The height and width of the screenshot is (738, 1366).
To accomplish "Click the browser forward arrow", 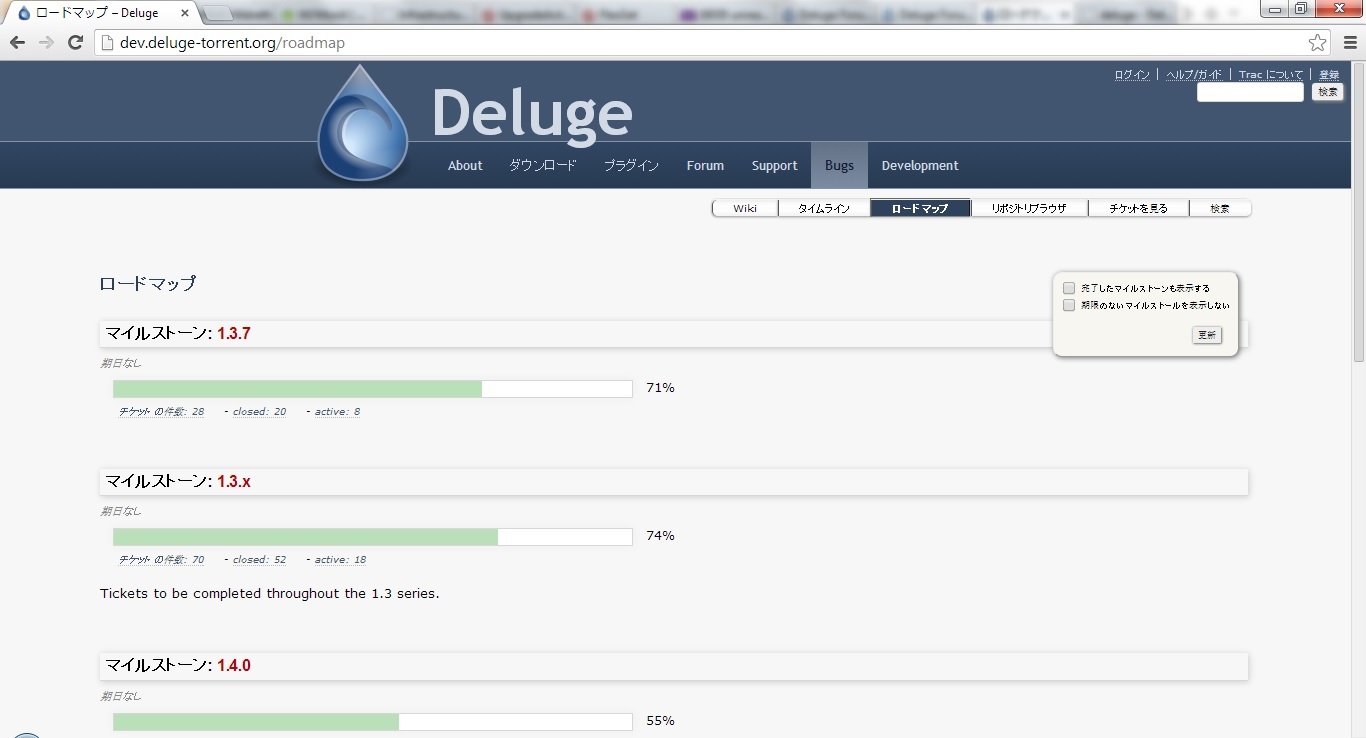I will tap(46, 43).
